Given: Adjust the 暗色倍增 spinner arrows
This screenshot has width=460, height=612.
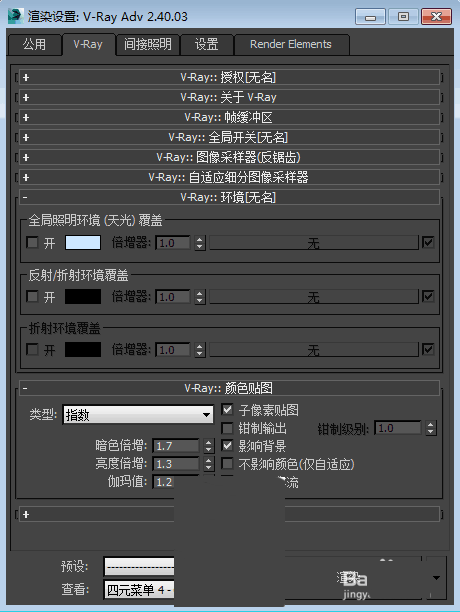Looking at the screenshot, I should (209, 446).
